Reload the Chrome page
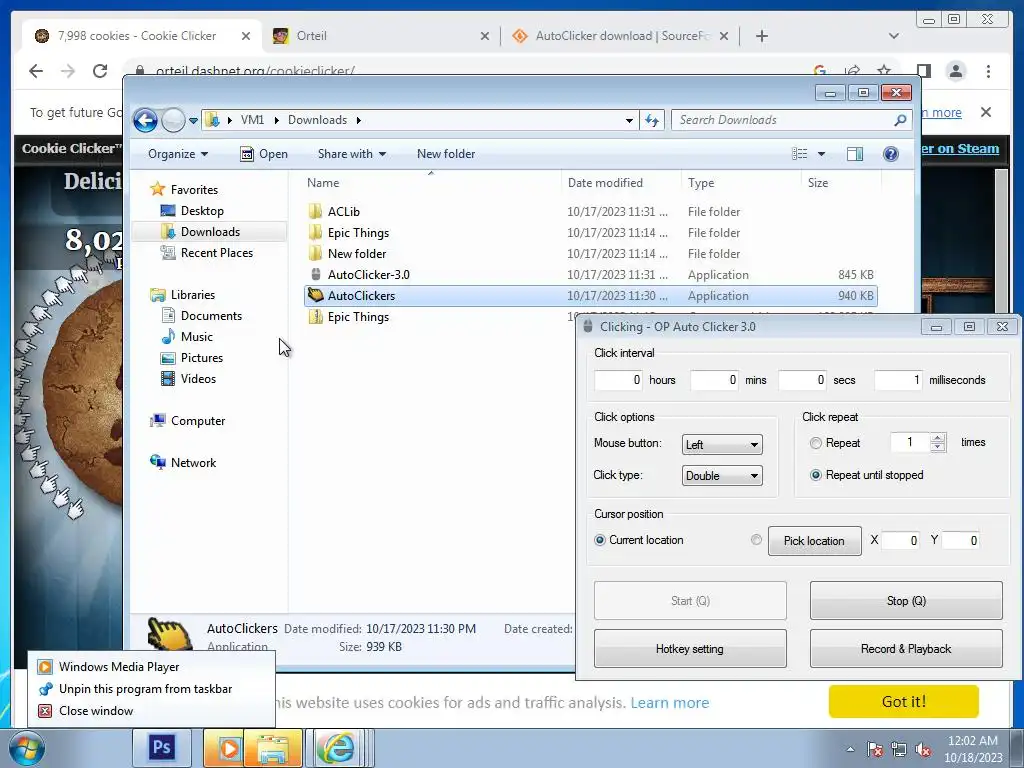Image resolution: width=1024 pixels, height=768 pixels. click(x=99, y=71)
